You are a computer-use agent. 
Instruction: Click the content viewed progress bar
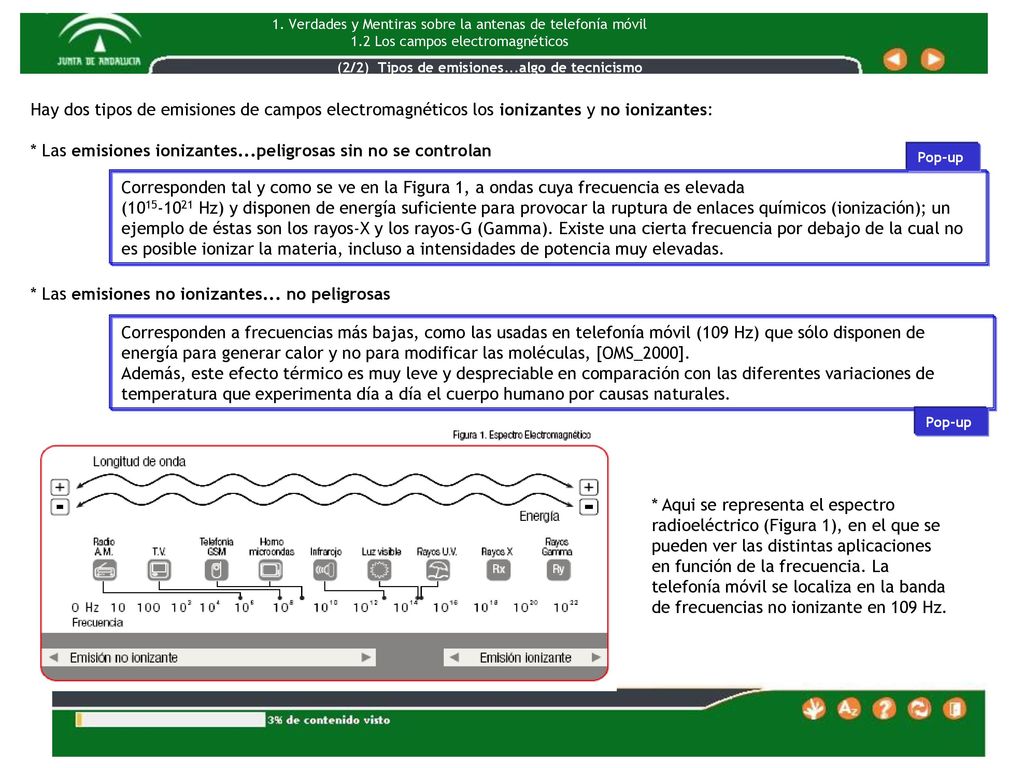tap(170, 720)
